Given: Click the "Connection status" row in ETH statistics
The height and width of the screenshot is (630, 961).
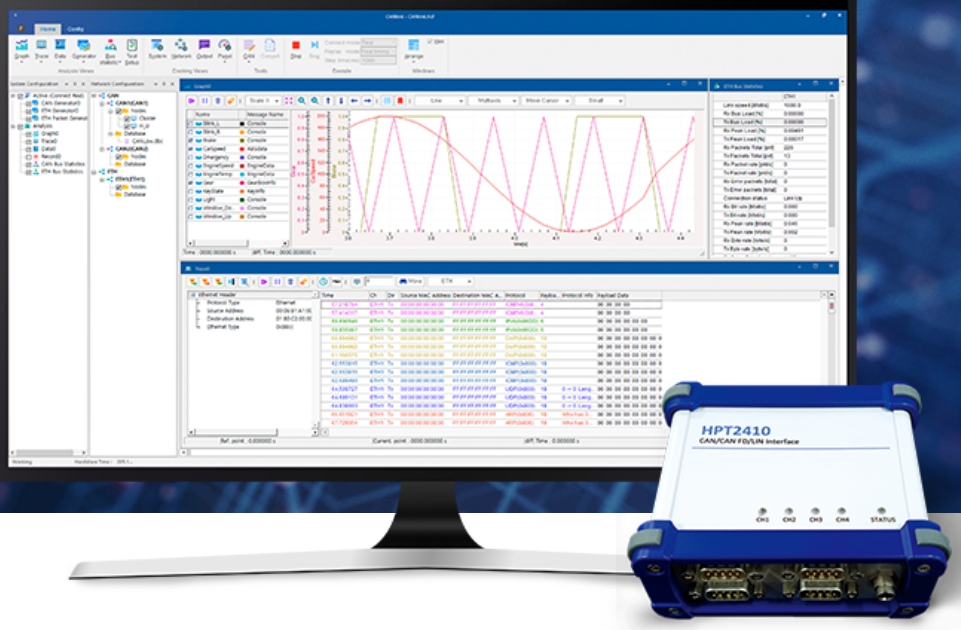Looking at the screenshot, I should click(769, 199).
